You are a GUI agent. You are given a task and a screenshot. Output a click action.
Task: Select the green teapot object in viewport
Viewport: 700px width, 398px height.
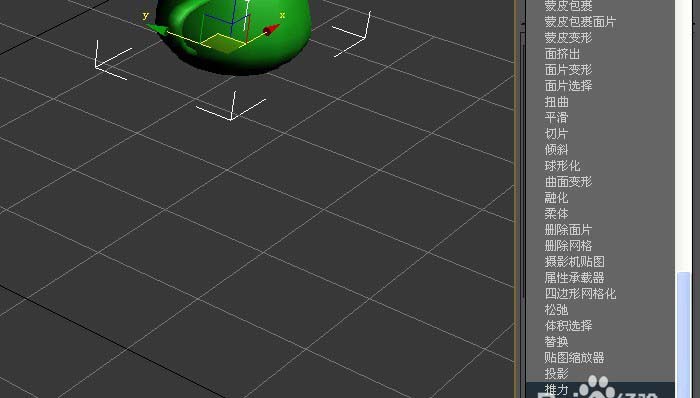click(x=233, y=37)
